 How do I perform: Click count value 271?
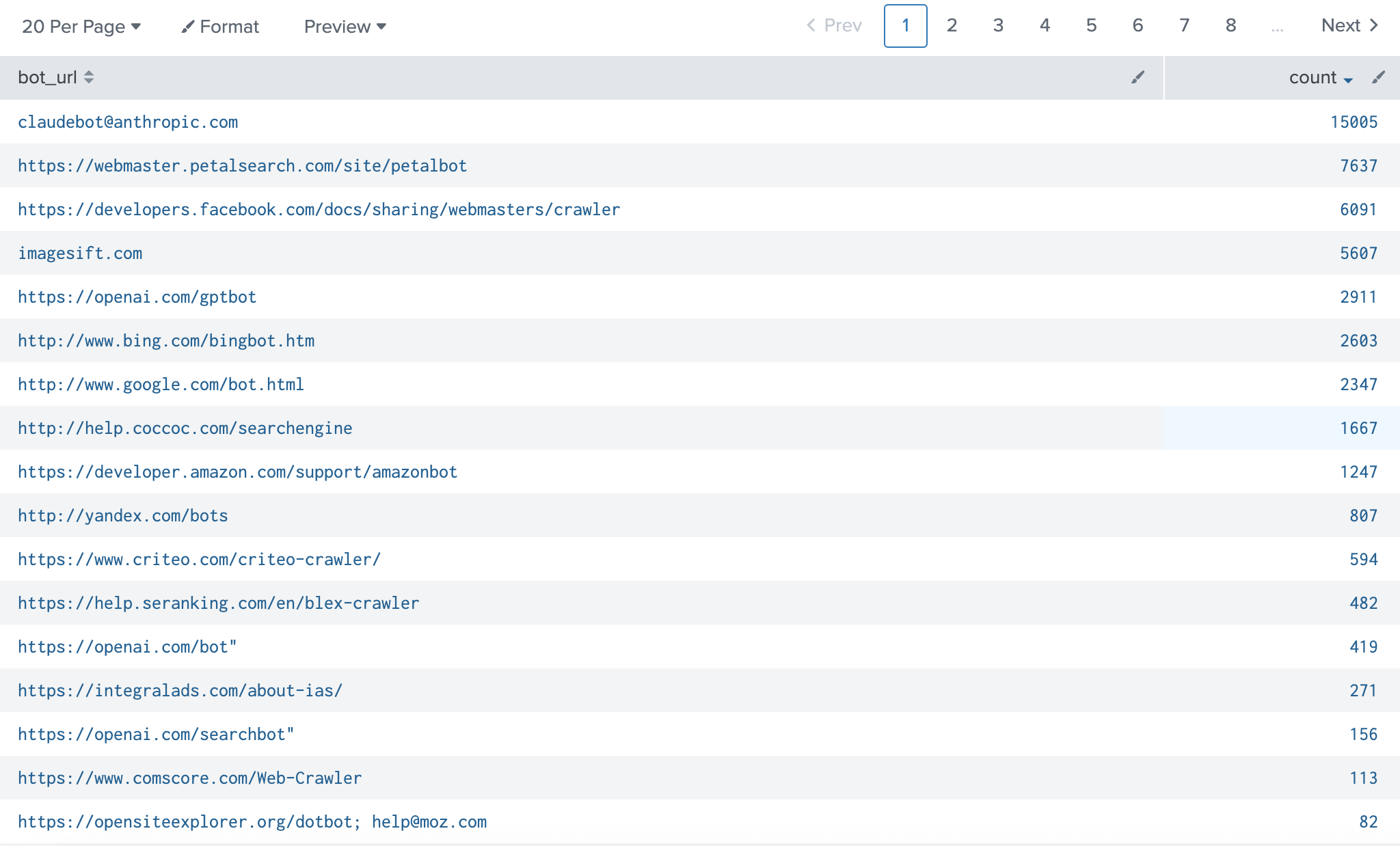coord(1363,690)
